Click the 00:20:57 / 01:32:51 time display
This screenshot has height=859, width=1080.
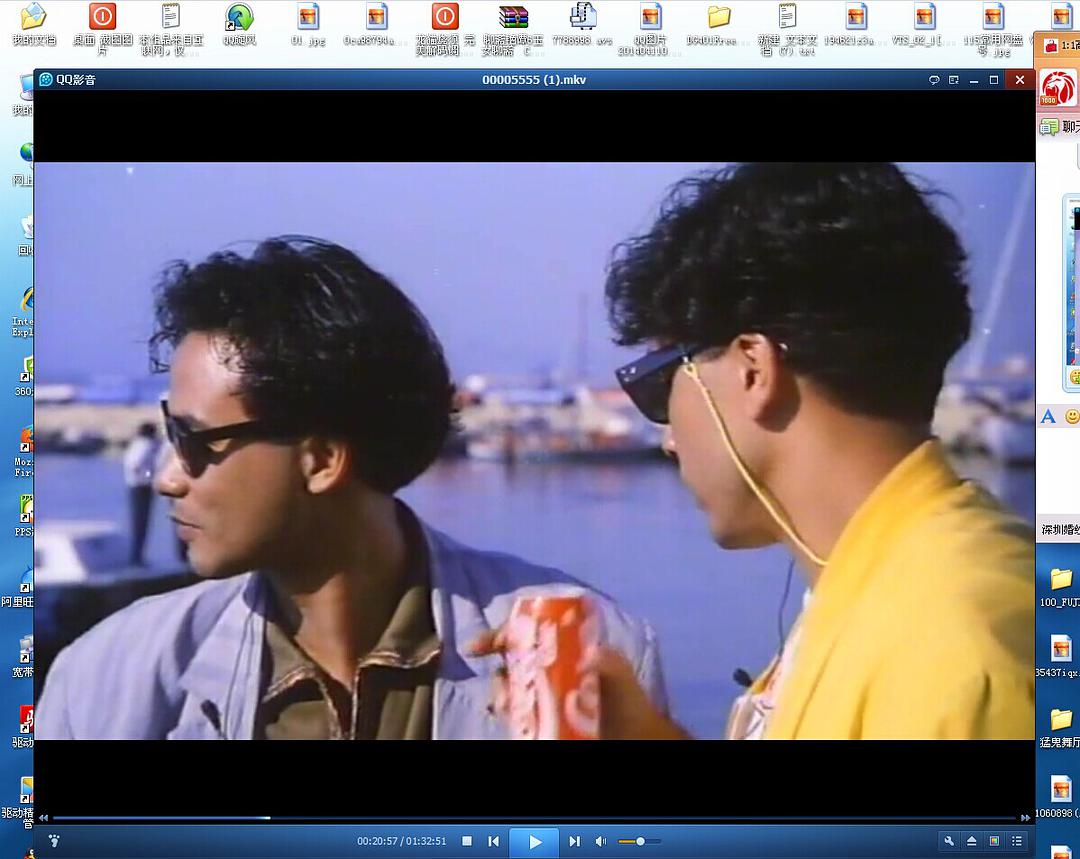(x=402, y=841)
